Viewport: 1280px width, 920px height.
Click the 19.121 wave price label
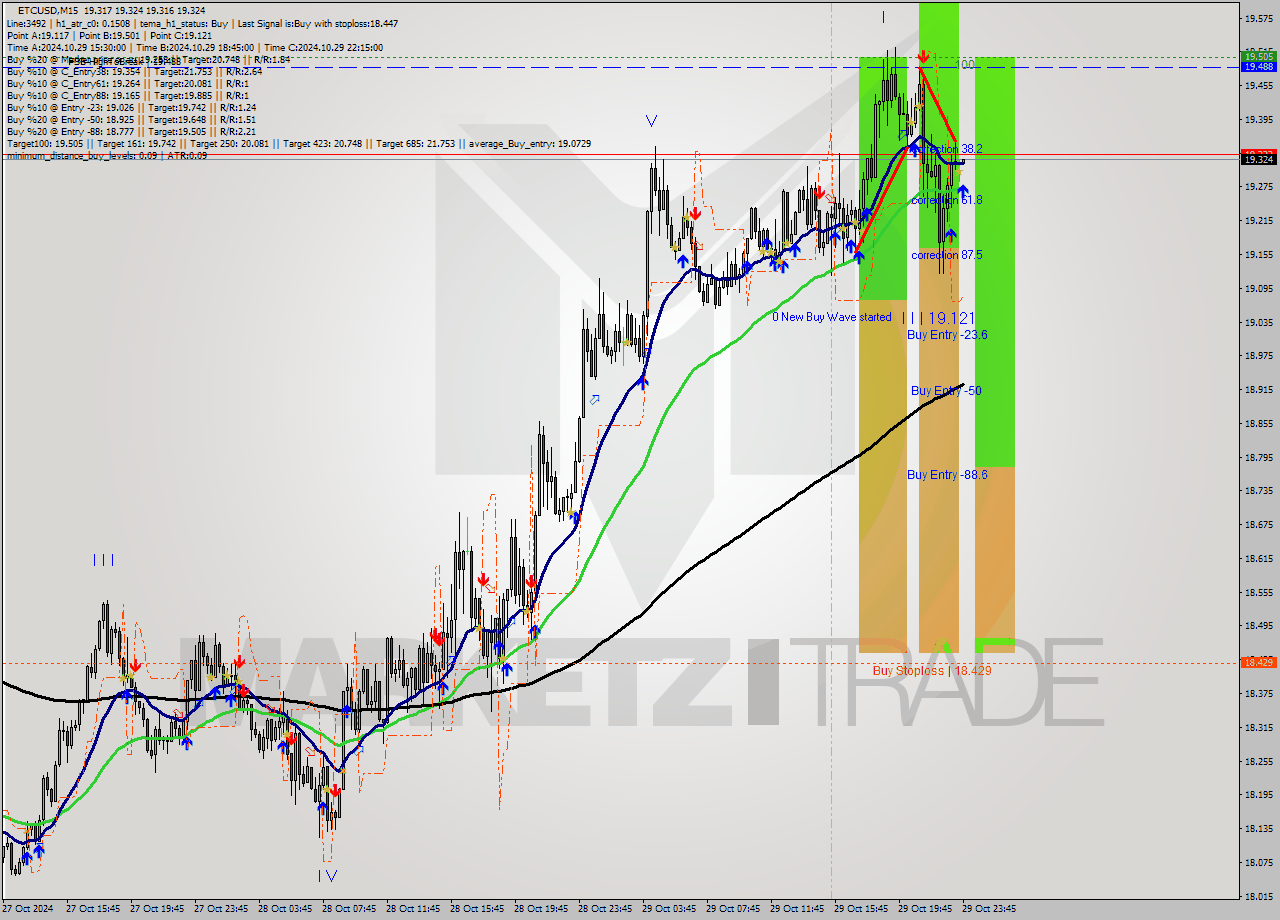[x=951, y=318]
